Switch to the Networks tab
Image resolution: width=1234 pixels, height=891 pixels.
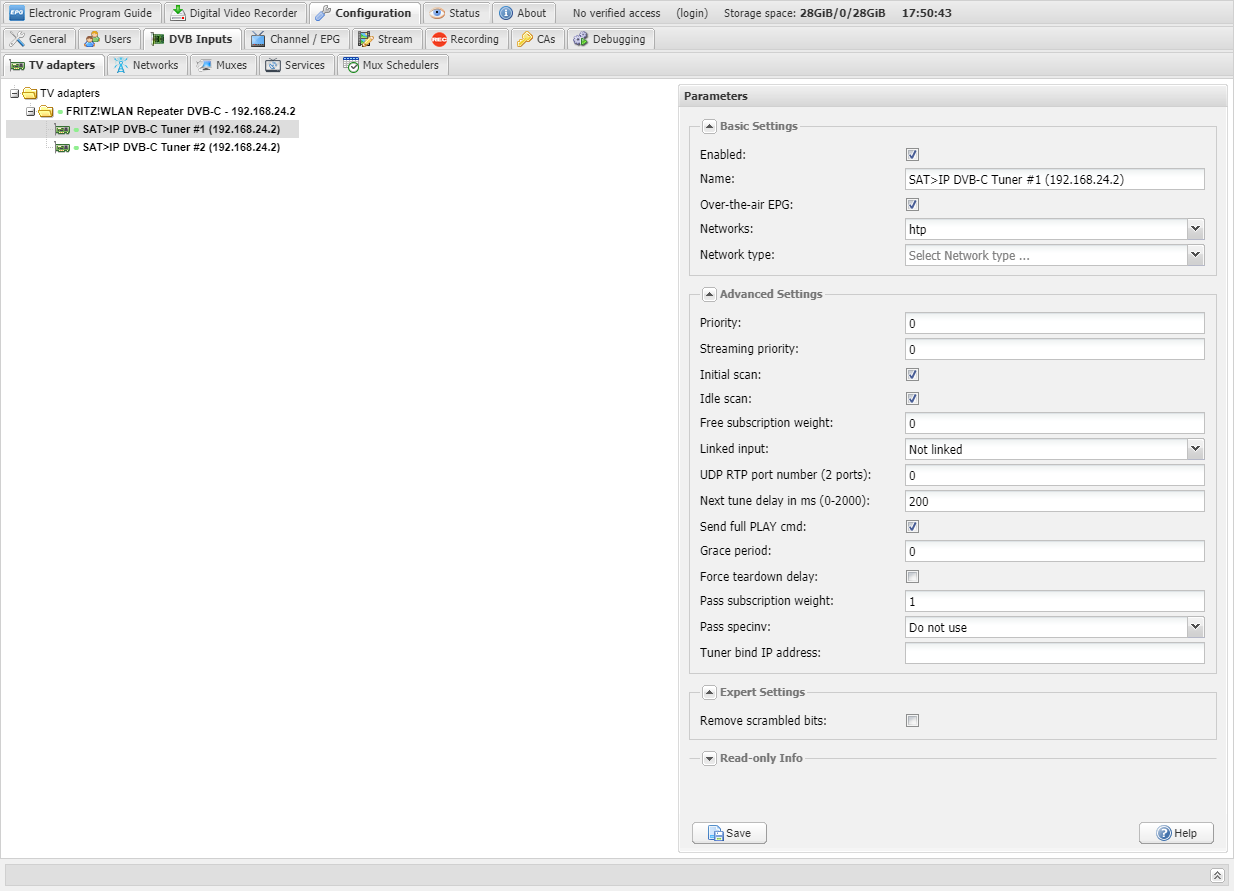point(150,65)
